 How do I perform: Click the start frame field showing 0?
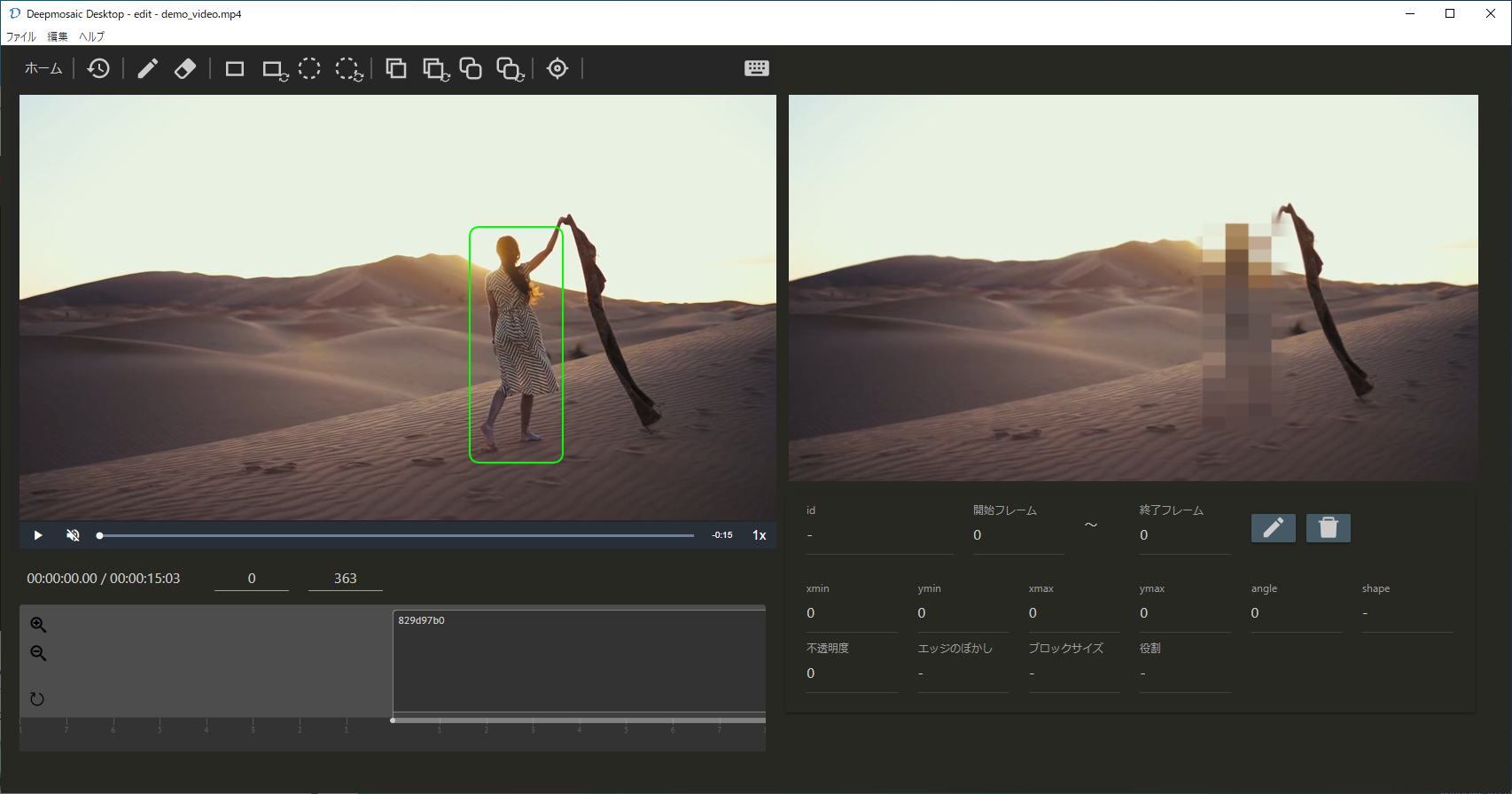[252, 579]
